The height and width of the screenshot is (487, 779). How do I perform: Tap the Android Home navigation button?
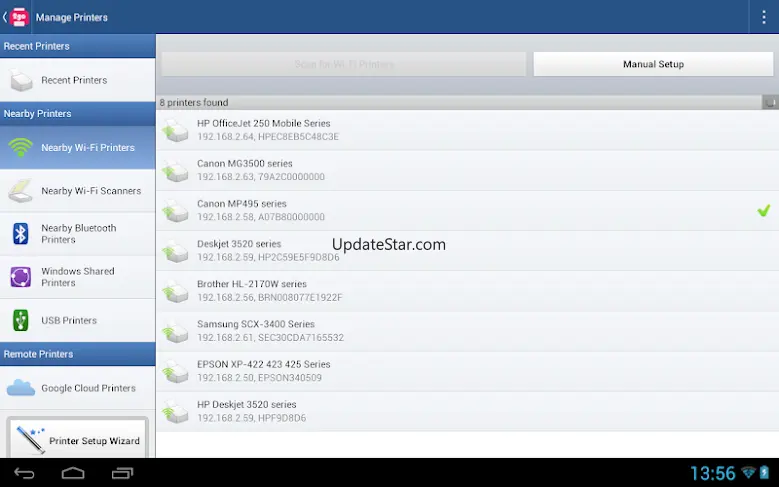(73, 473)
